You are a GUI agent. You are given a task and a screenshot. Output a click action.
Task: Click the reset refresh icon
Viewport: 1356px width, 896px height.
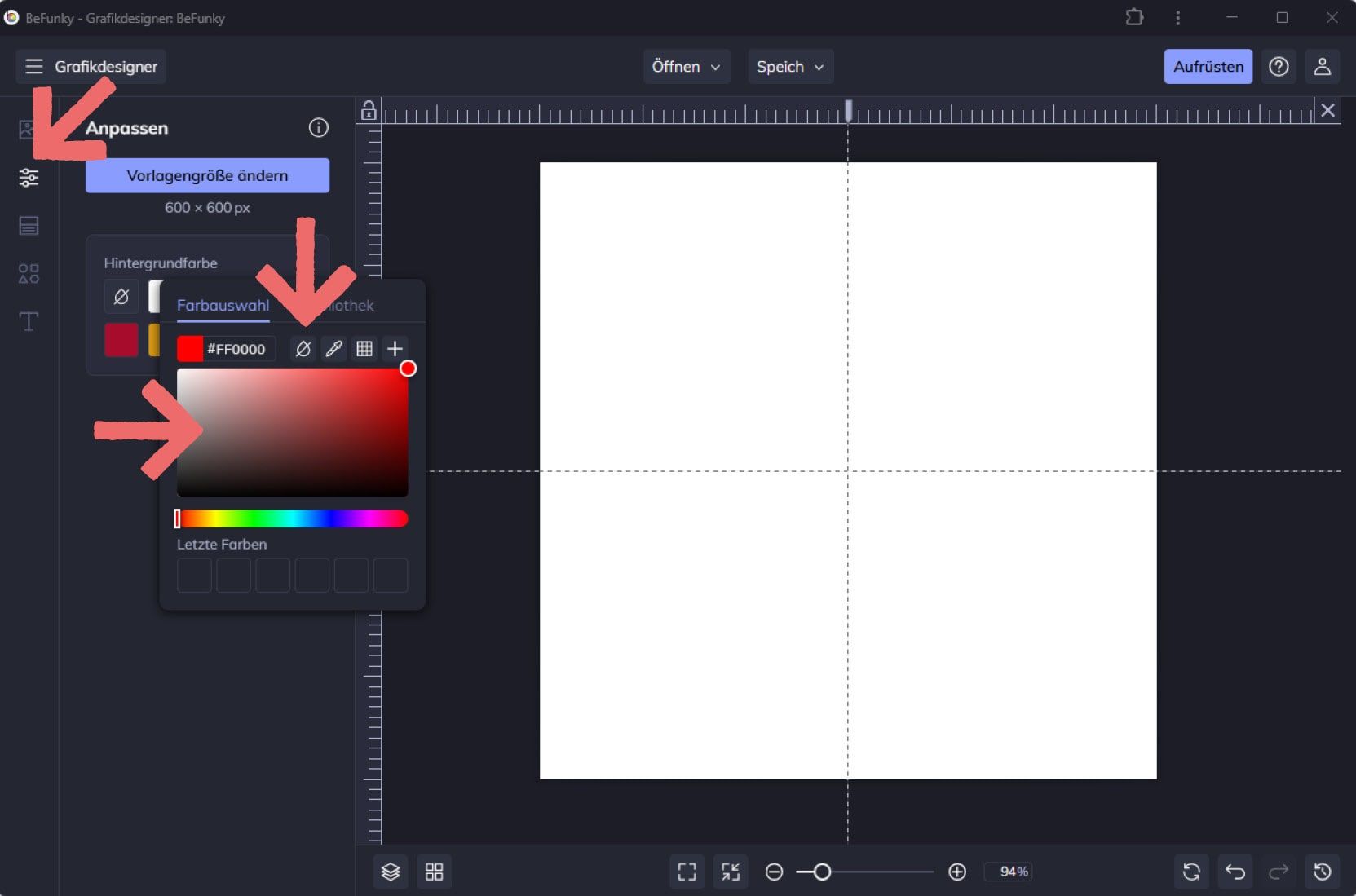pos(1191,872)
